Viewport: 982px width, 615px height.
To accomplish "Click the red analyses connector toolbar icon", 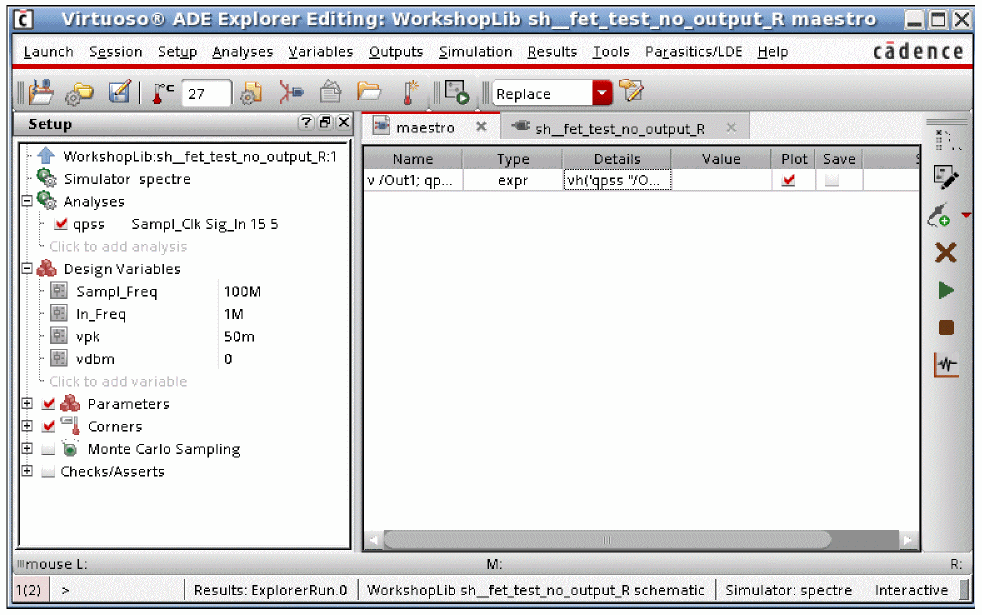I will click(291, 93).
